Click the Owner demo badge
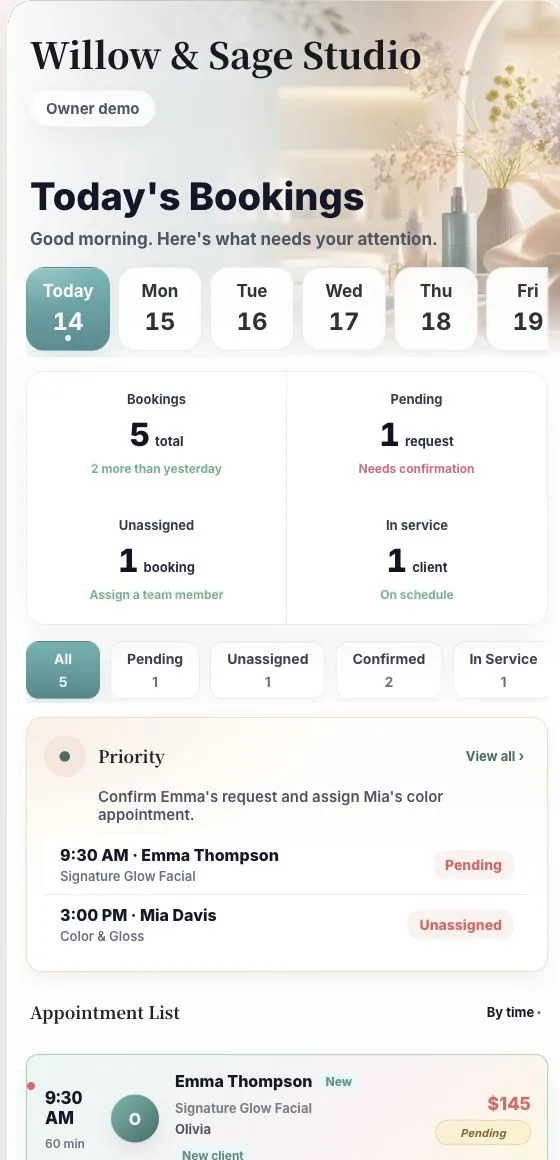560x1160 pixels. [92, 109]
